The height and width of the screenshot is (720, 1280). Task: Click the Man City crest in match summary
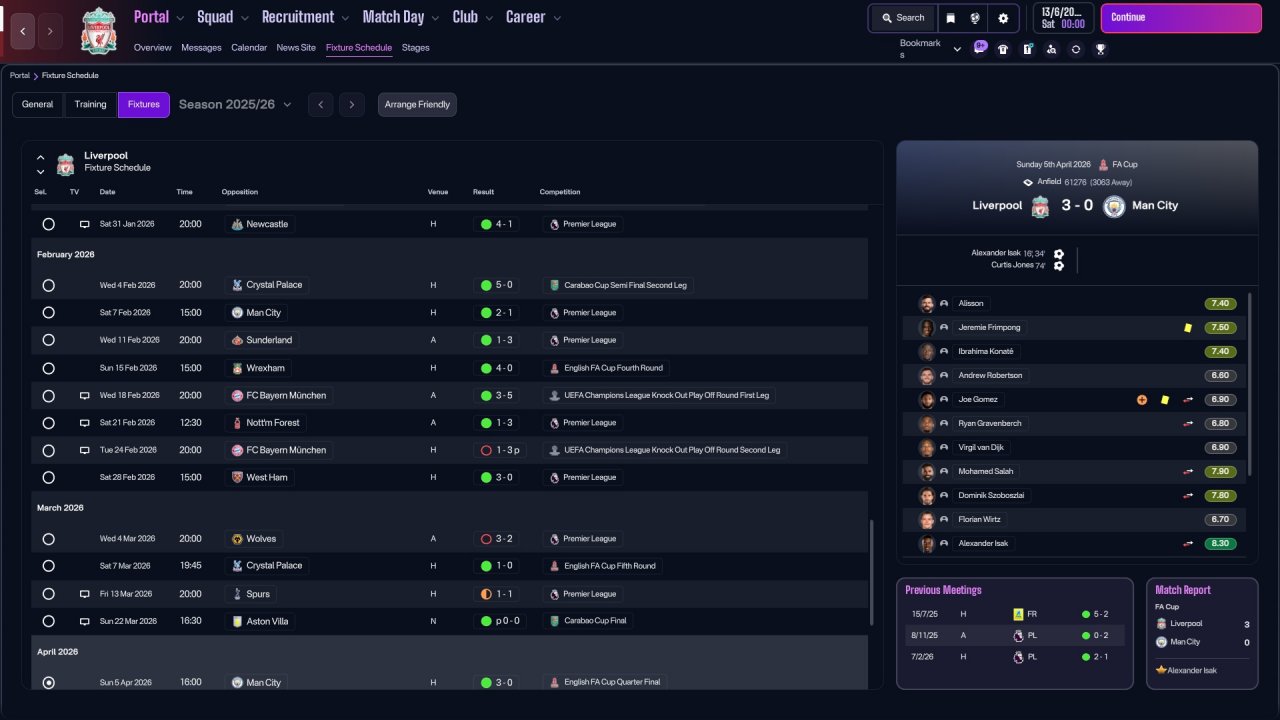(x=1114, y=206)
